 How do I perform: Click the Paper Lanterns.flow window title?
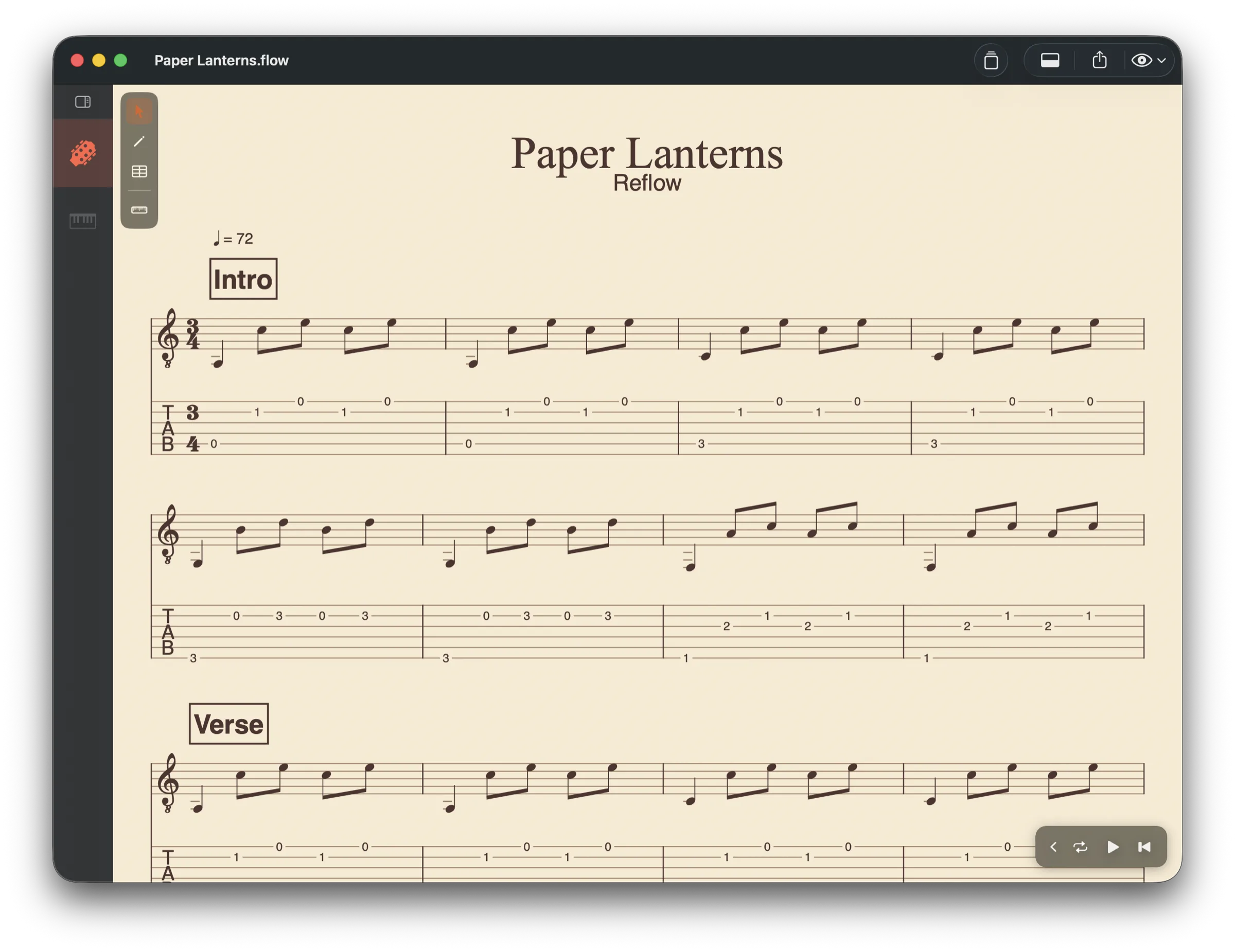(x=221, y=61)
